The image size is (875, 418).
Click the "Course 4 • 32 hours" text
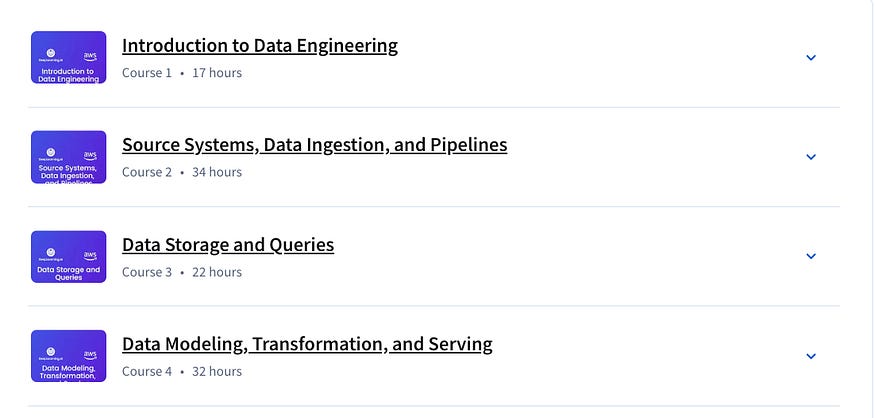pos(182,372)
